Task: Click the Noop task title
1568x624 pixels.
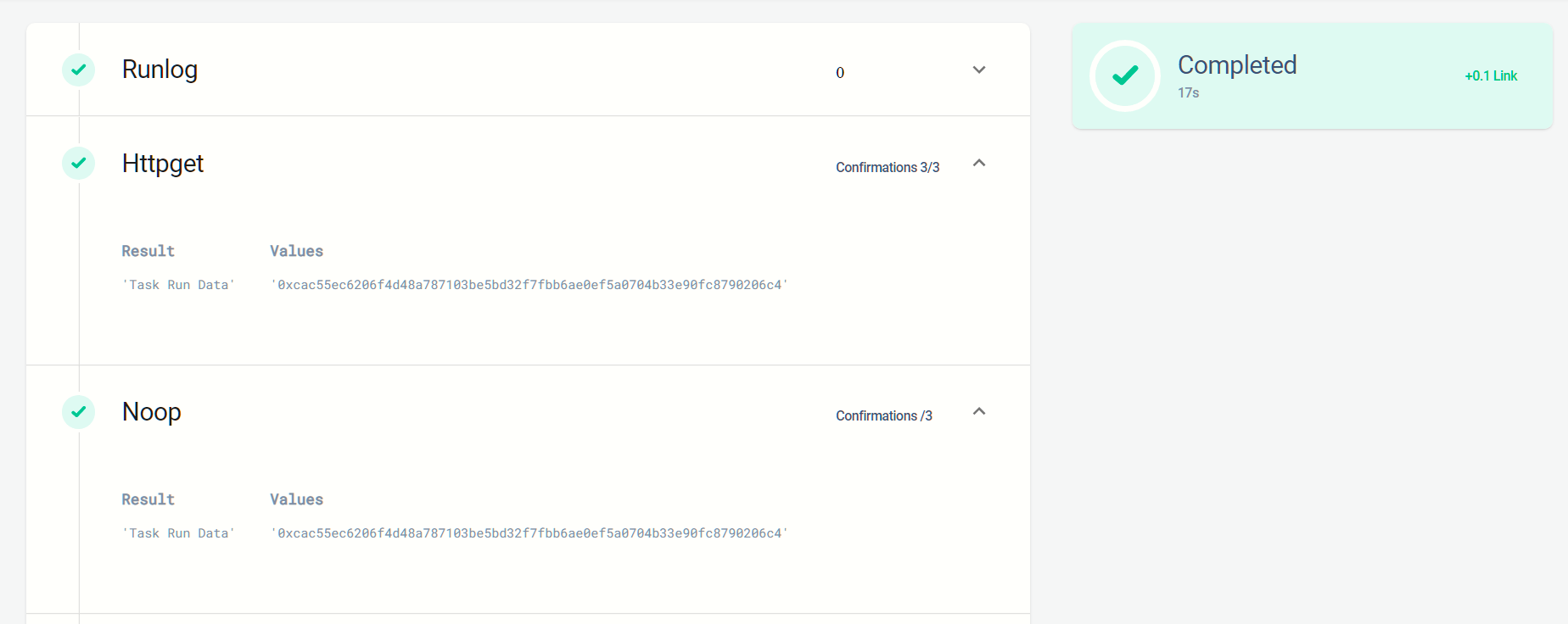Action: pyautogui.click(x=152, y=412)
